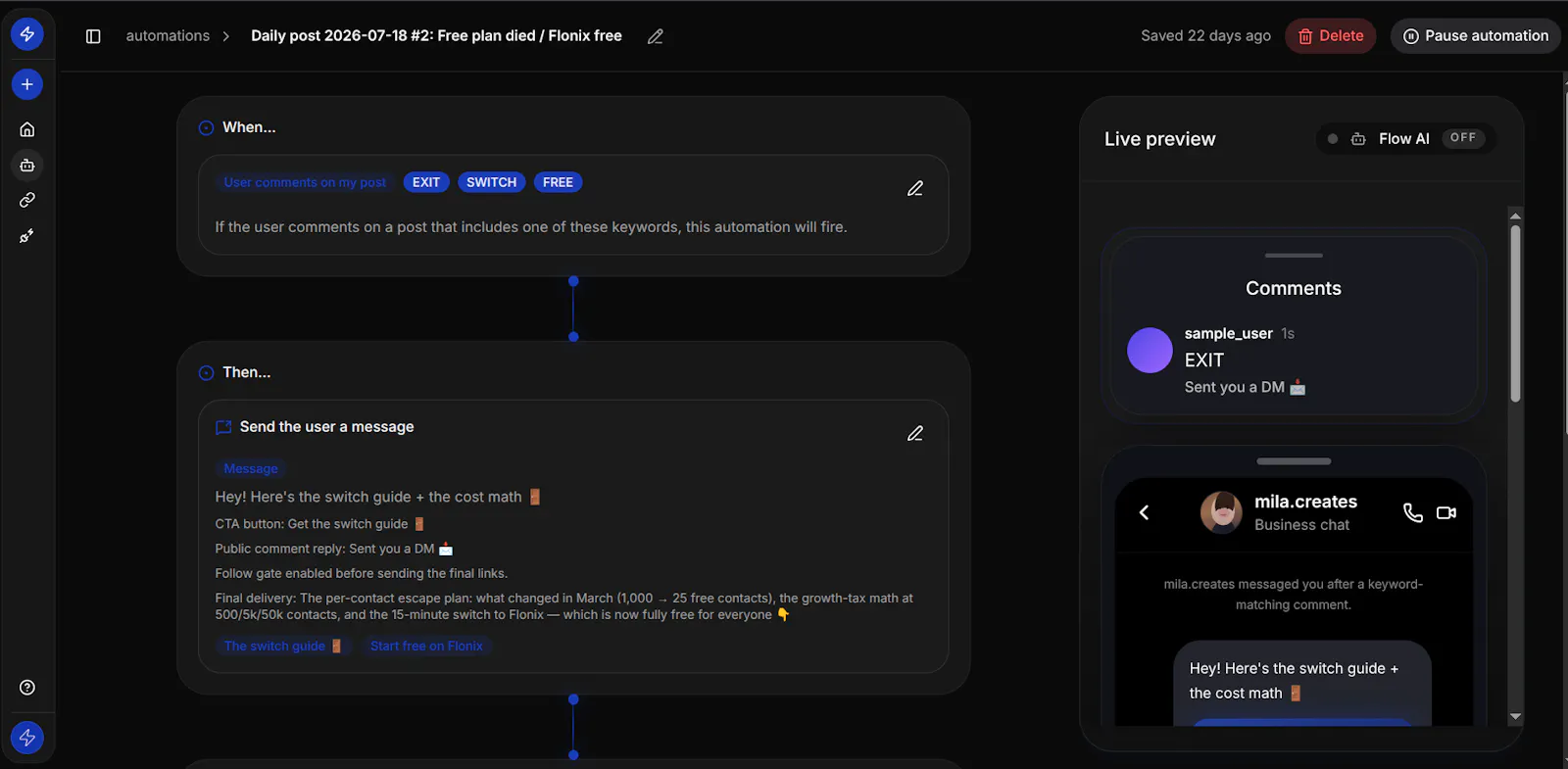Click the preview scroll down arrow
The height and width of the screenshot is (769, 1568).
pos(1516,716)
